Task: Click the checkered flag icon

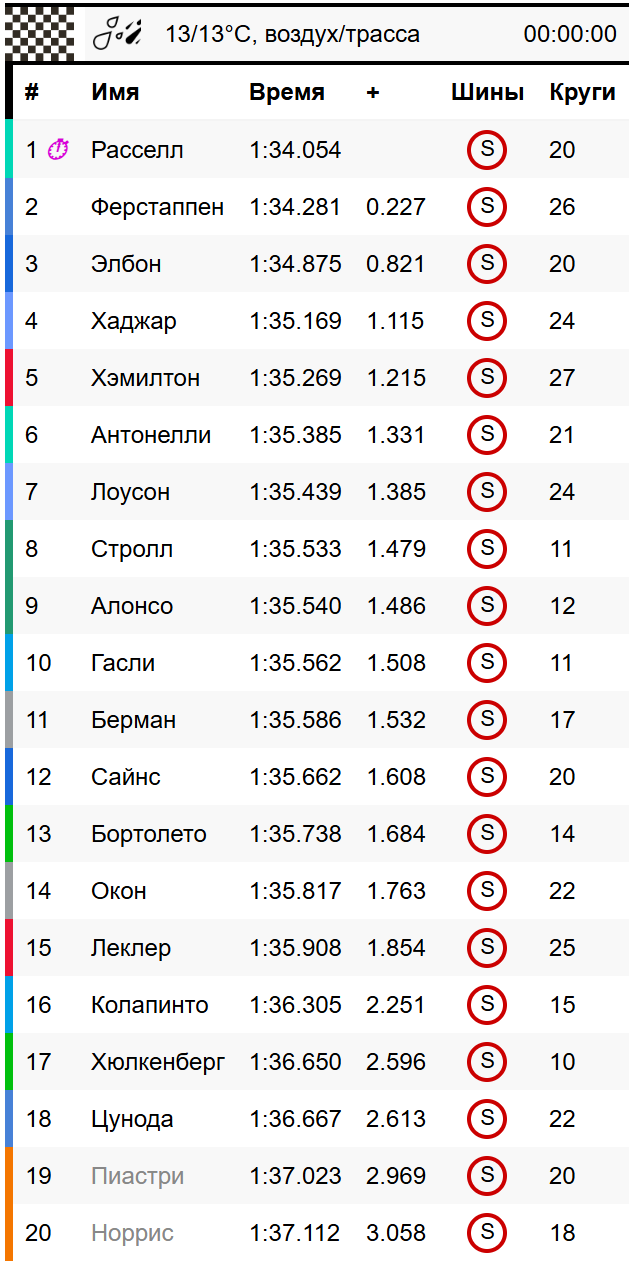Action: [40, 33]
